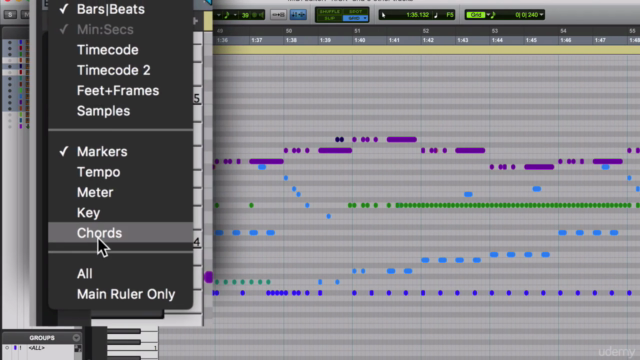
Task: Open the GROUPS panel dropdown menu
Action: pos(76,338)
